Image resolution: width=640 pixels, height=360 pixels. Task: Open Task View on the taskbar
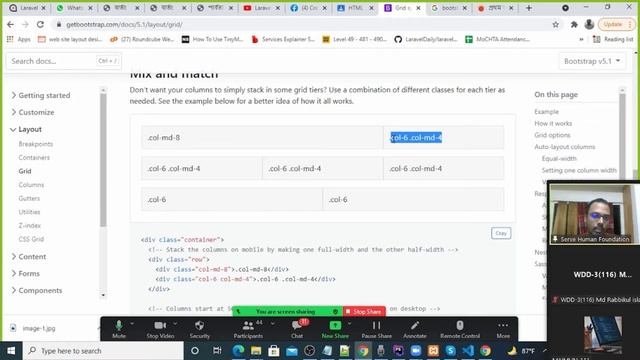click(217, 351)
